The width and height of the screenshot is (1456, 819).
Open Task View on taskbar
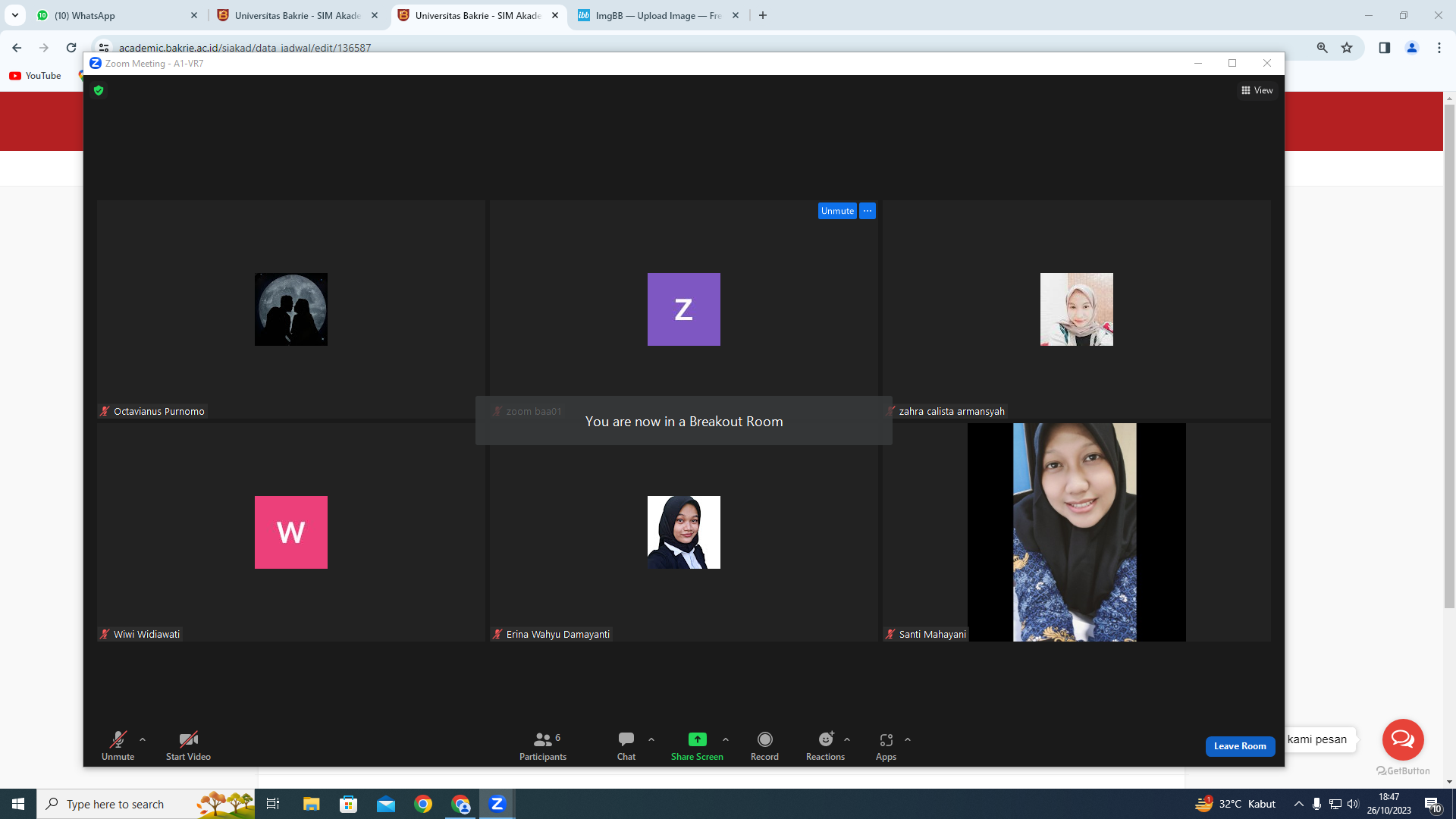coord(273,804)
